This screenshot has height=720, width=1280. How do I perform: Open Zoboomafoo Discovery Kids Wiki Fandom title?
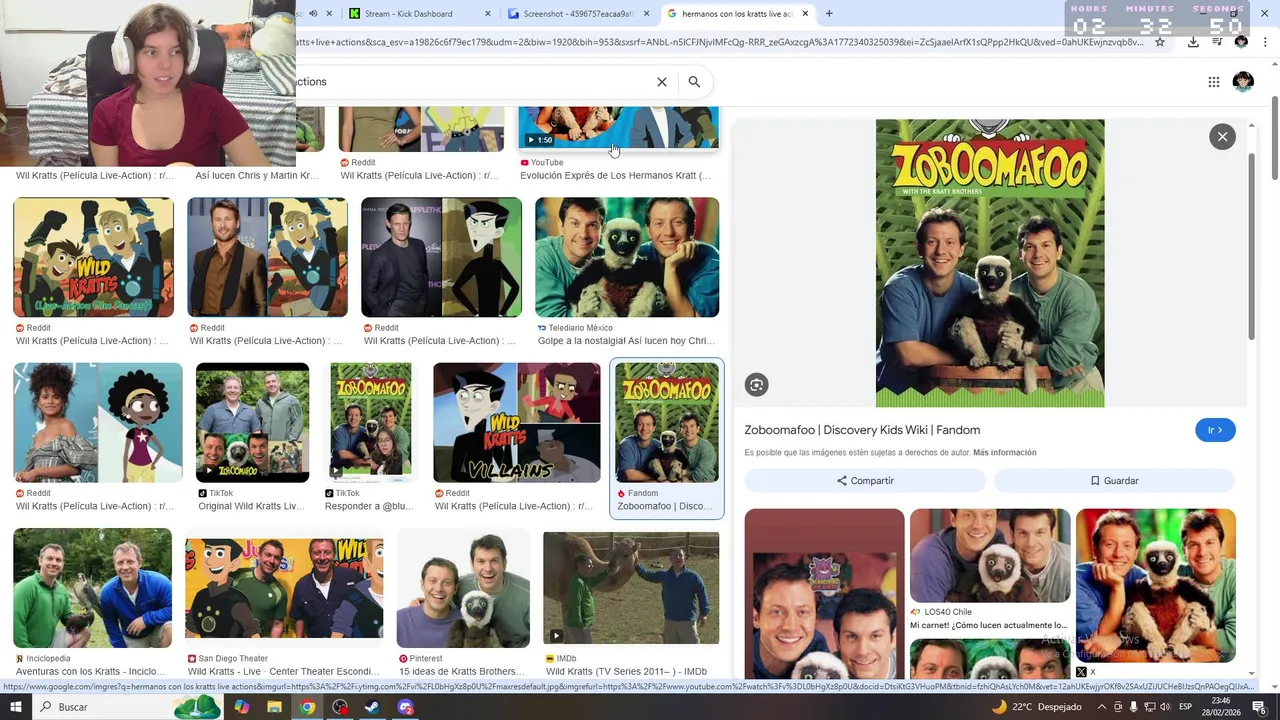(x=862, y=430)
